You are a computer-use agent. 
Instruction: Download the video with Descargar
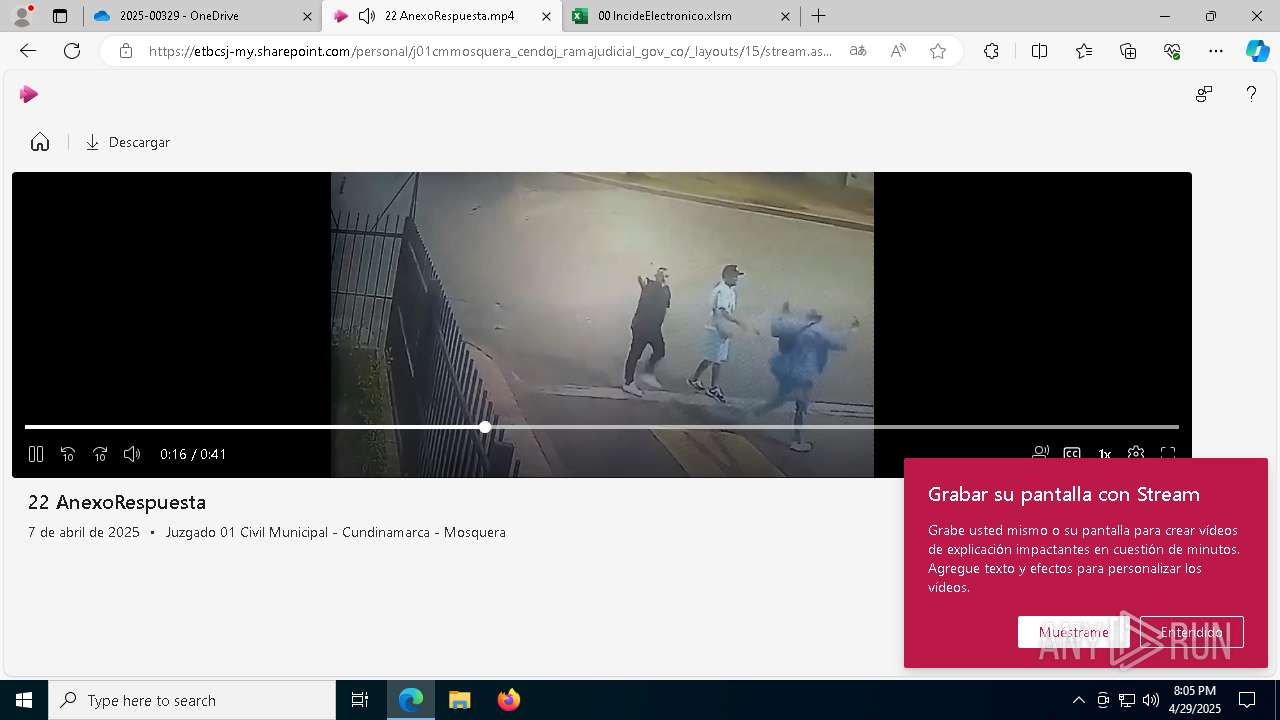(x=128, y=142)
